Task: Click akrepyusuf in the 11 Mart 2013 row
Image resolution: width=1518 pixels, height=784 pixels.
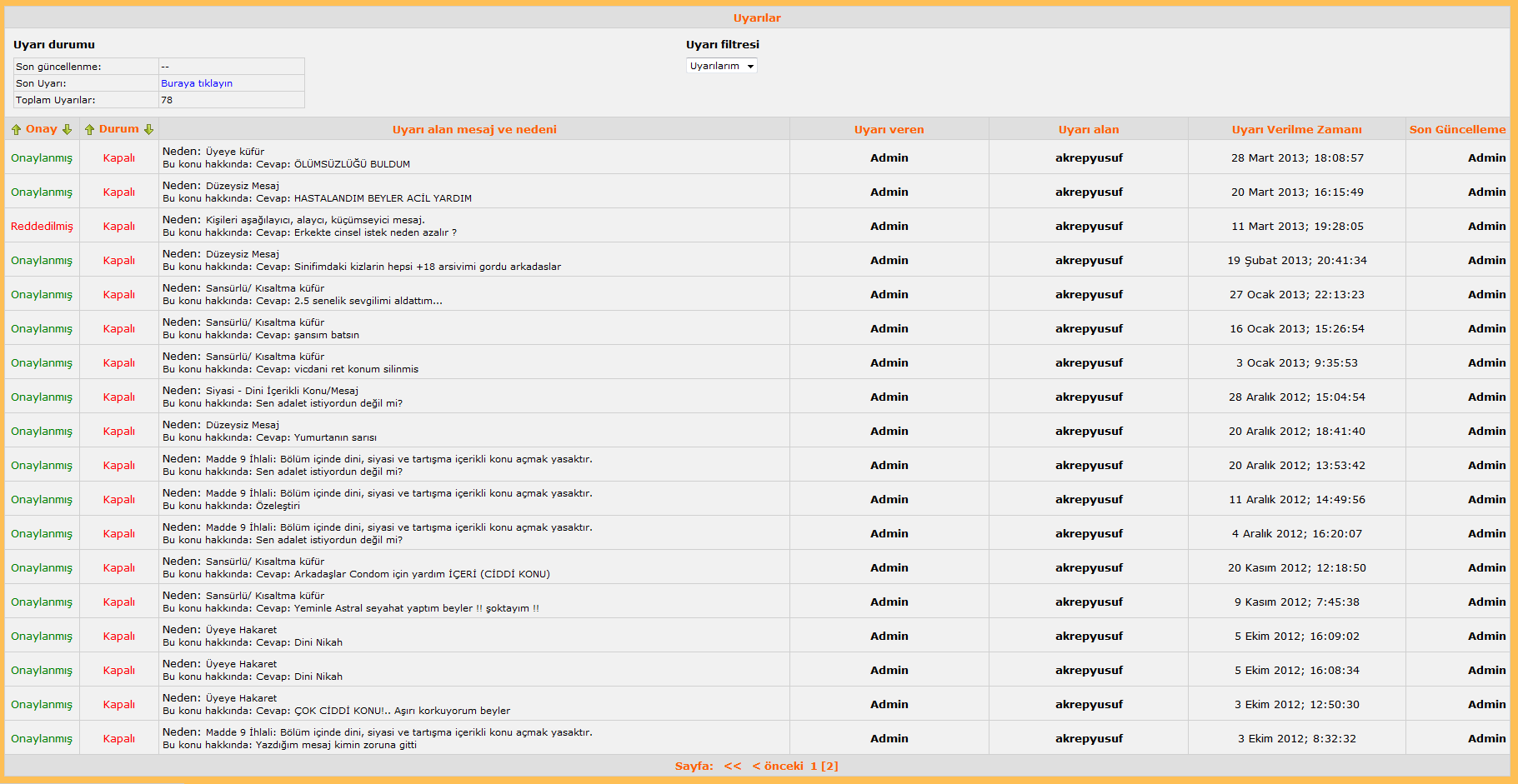Action: pyautogui.click(x=1089, y=226)
